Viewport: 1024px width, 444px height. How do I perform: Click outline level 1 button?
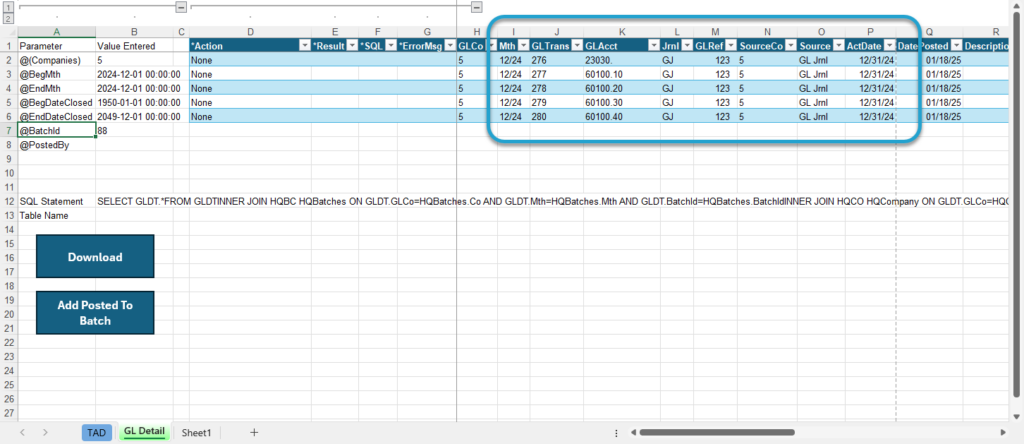pos(8,7)
